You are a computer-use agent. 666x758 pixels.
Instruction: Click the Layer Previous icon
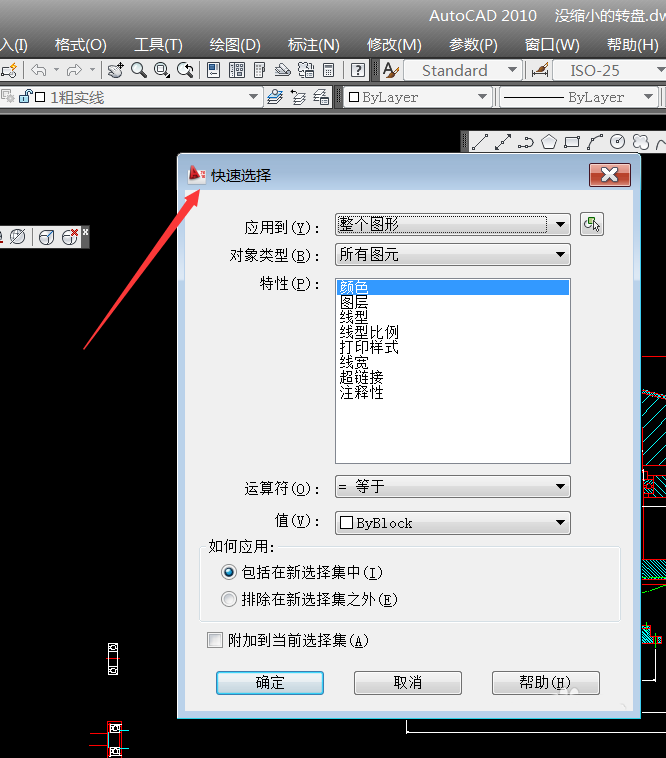click(298, 97)
